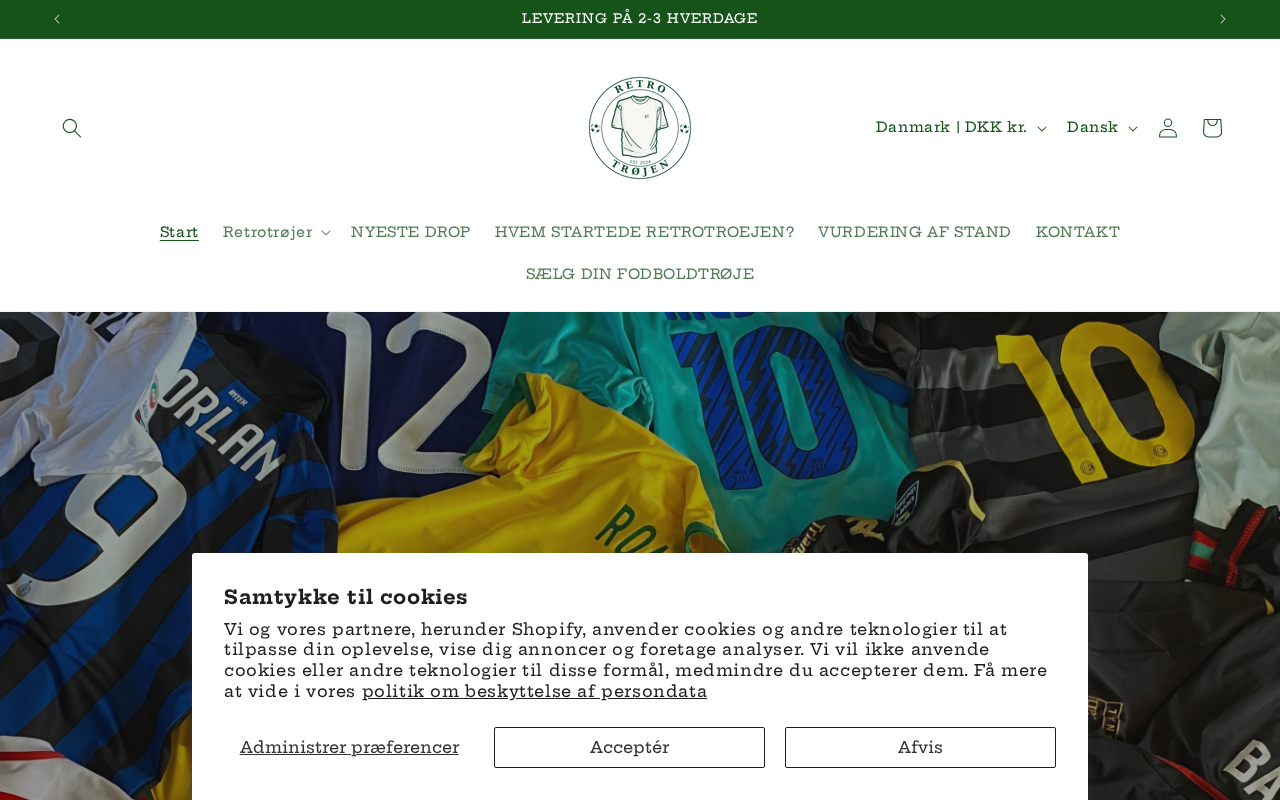Expand the Danmark | DKK kr. country selector

tap(961, 128)
